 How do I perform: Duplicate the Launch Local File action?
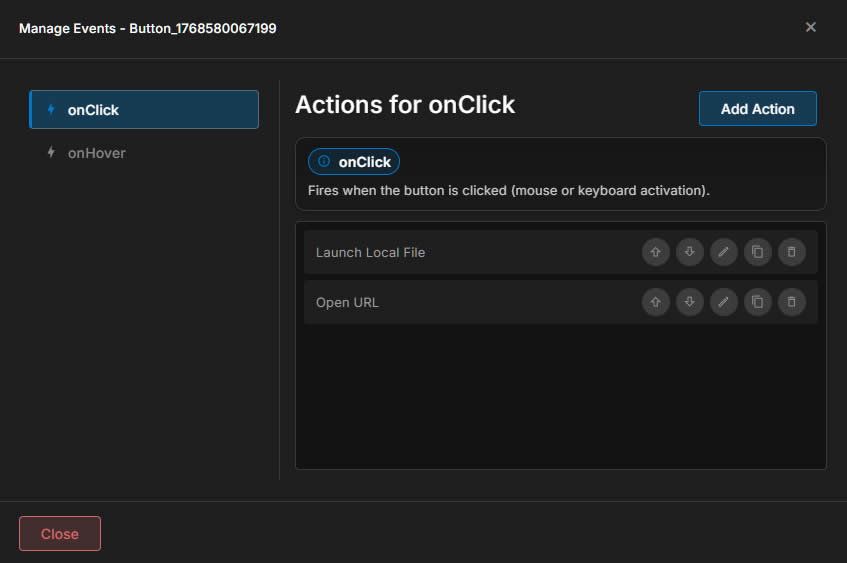point(757,252)
